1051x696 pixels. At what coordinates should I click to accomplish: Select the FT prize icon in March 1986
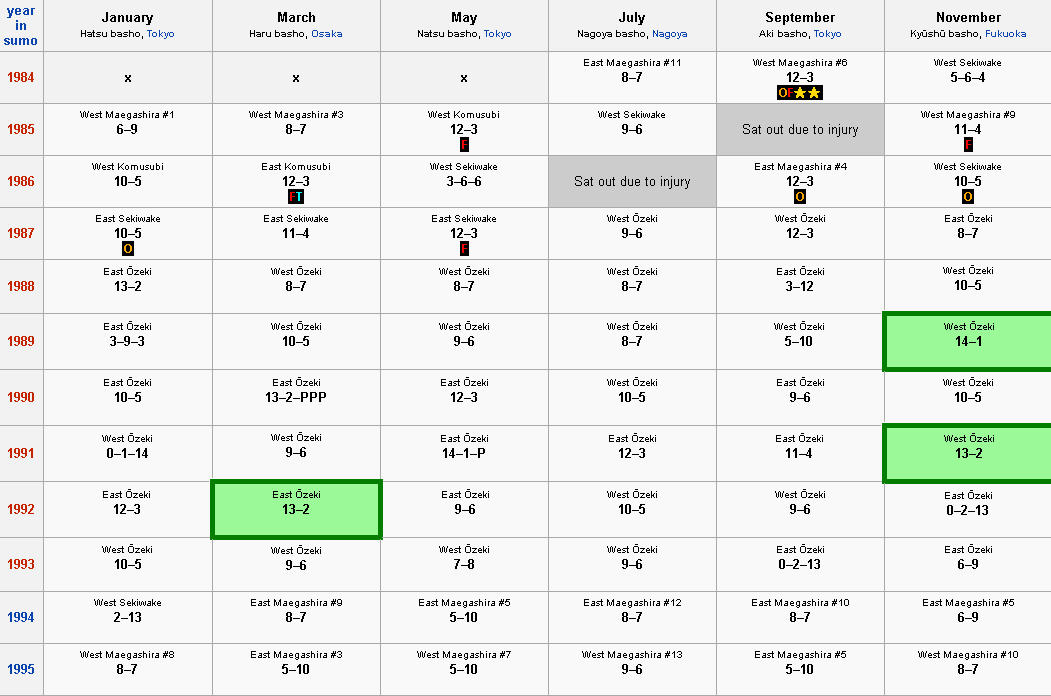[x=296, y=196]
